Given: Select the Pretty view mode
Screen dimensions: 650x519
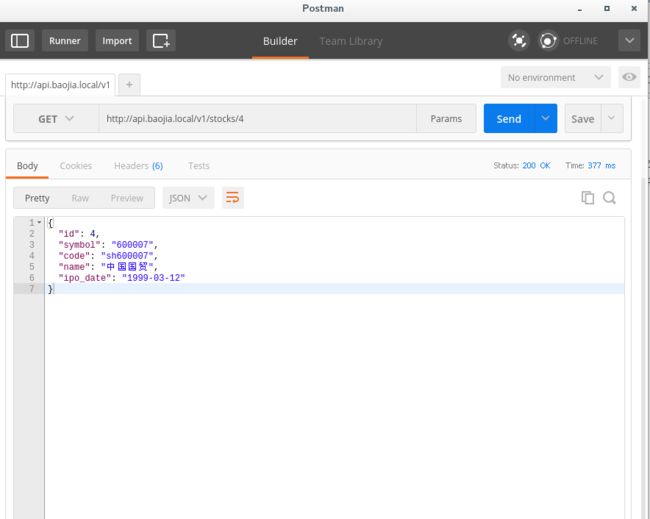Looking at the screenshot, I should coord(37,198).
